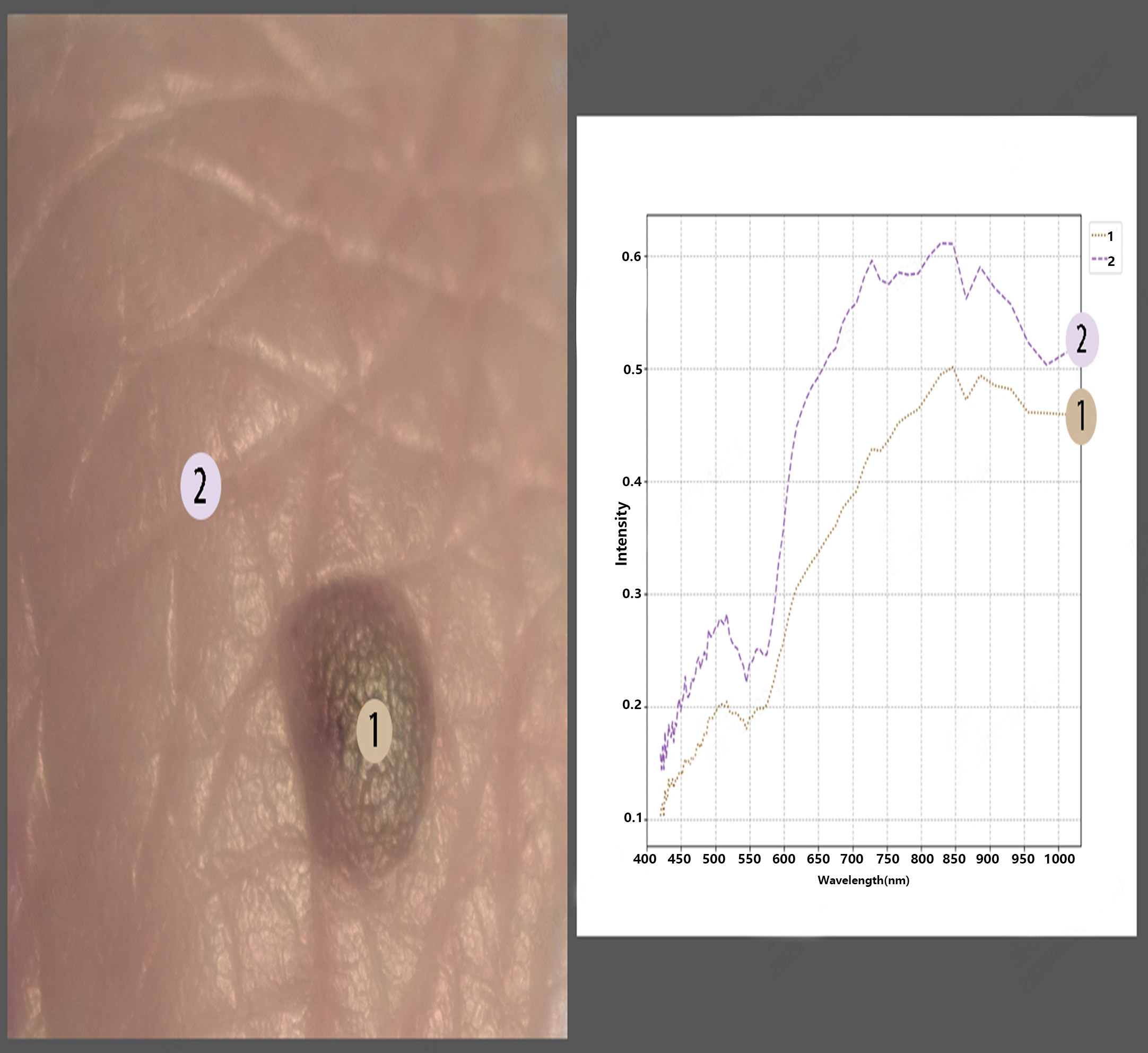Click the 0.2 intensity tick label
The height and width of the screenshot is (1053, 1148).
631,705
